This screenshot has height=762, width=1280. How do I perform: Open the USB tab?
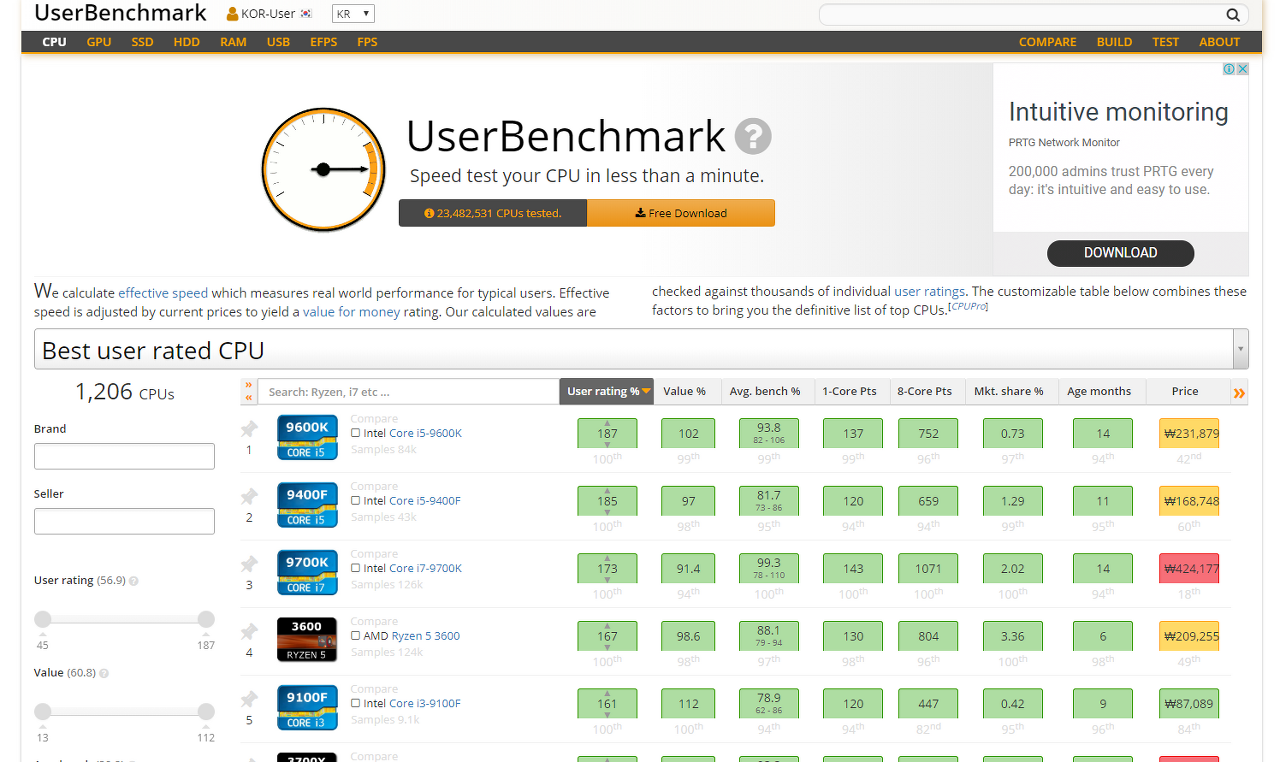[278, 42]
